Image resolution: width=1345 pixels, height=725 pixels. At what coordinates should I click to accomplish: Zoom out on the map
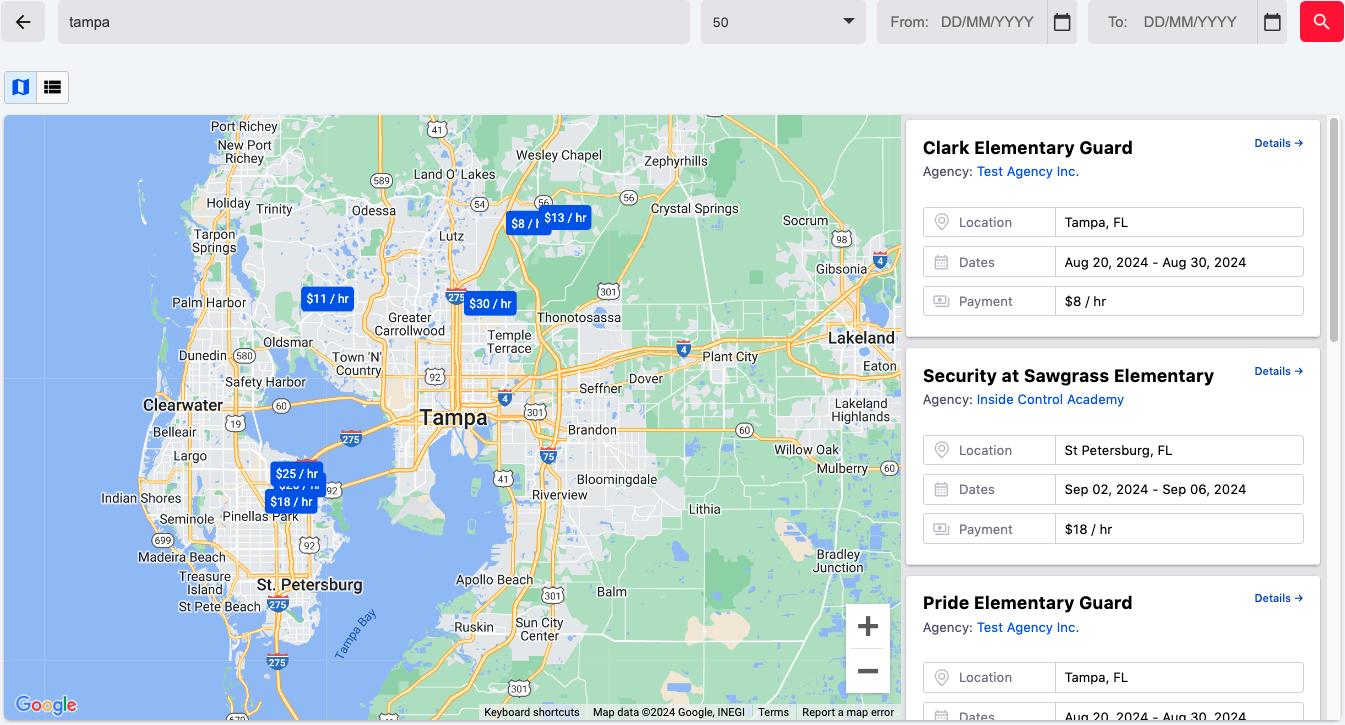click(x=868, y=671)
